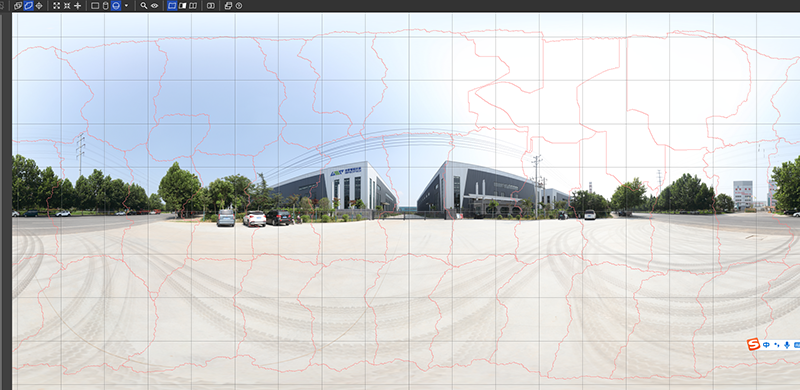800x390 pixels.
Task: Click the circular help icon in toolbar
Action: click(x=239, y=6)
